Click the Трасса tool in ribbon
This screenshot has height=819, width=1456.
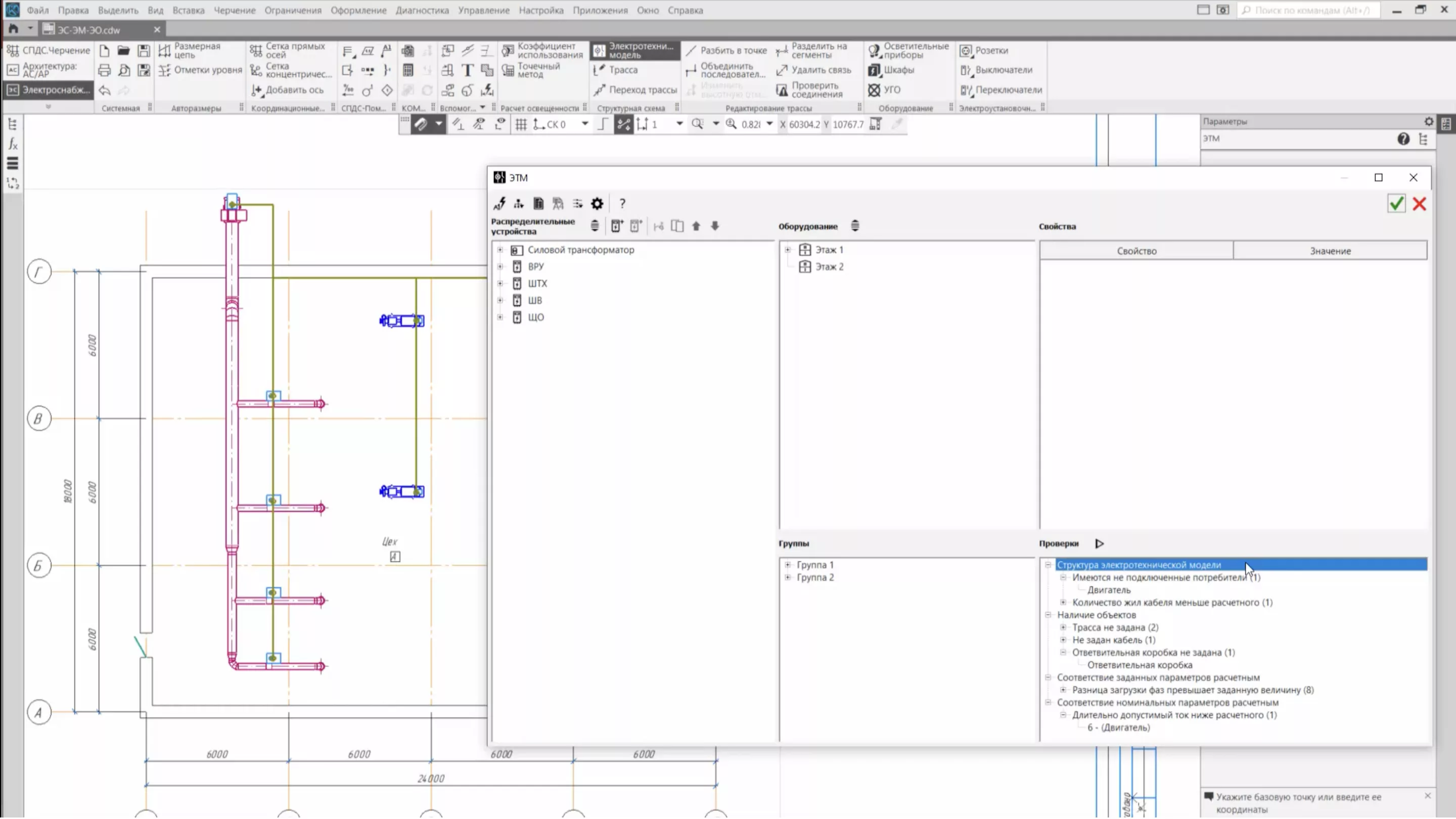pos(622,70)
